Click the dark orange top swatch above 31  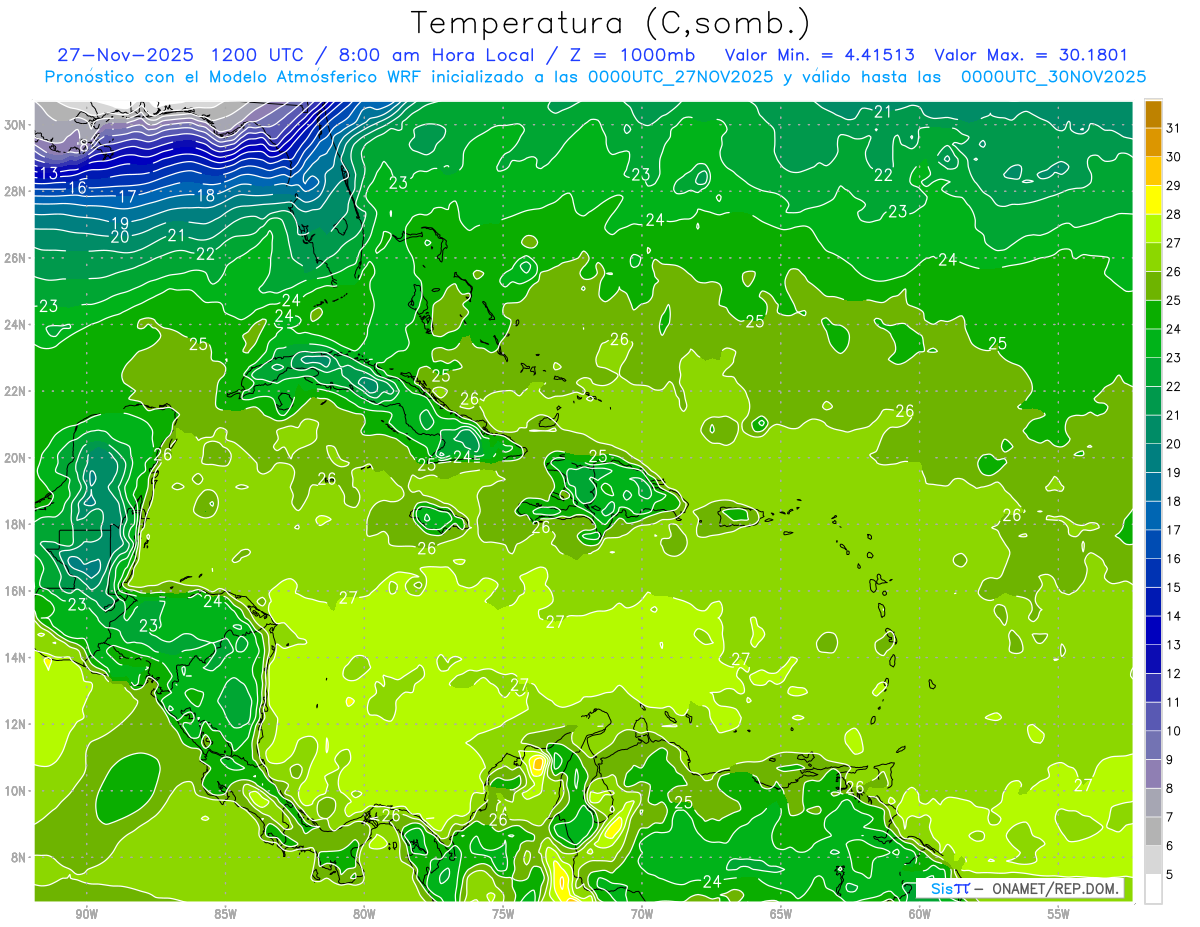[x=1153, y=114]
